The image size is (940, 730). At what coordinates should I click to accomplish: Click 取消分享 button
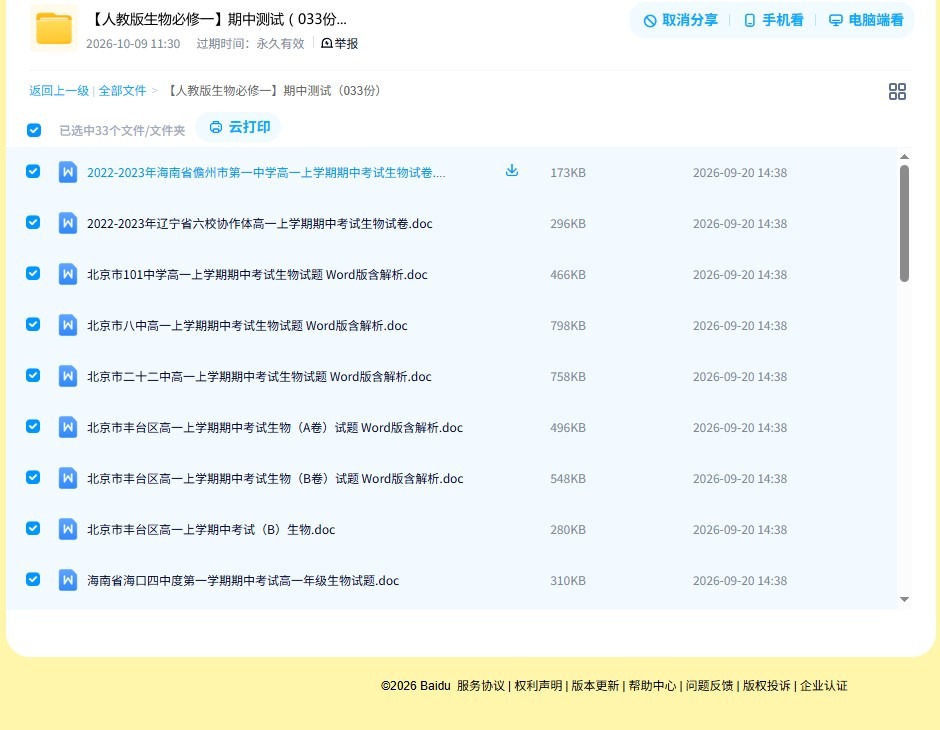pos(680,20)
